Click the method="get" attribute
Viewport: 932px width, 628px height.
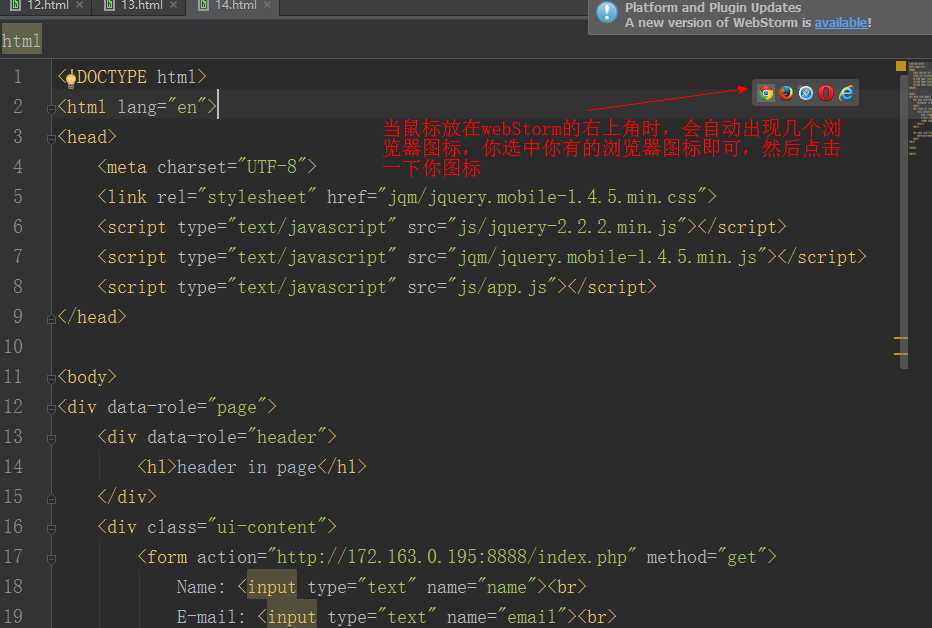[706, 557]
